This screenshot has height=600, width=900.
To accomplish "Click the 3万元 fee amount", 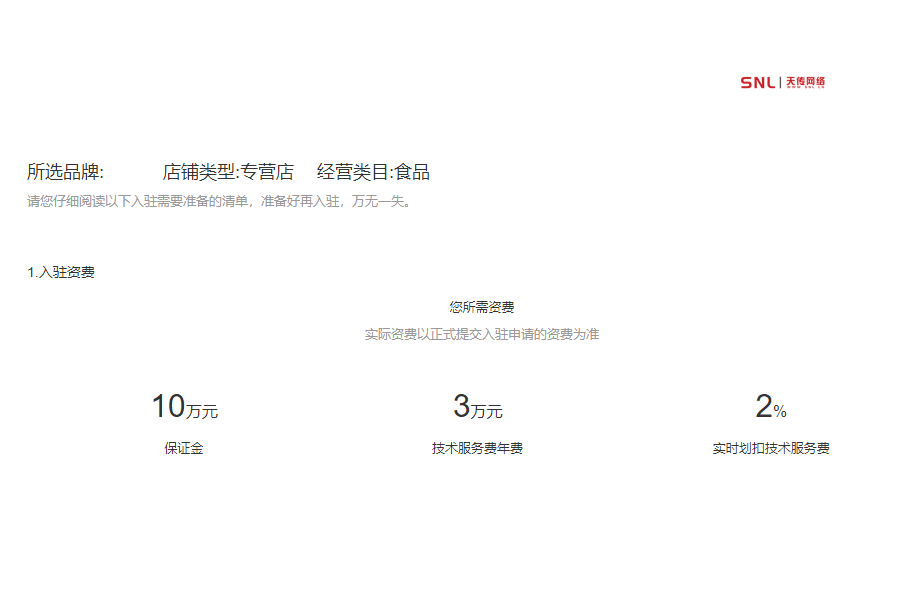I will [x=480, y=406].
